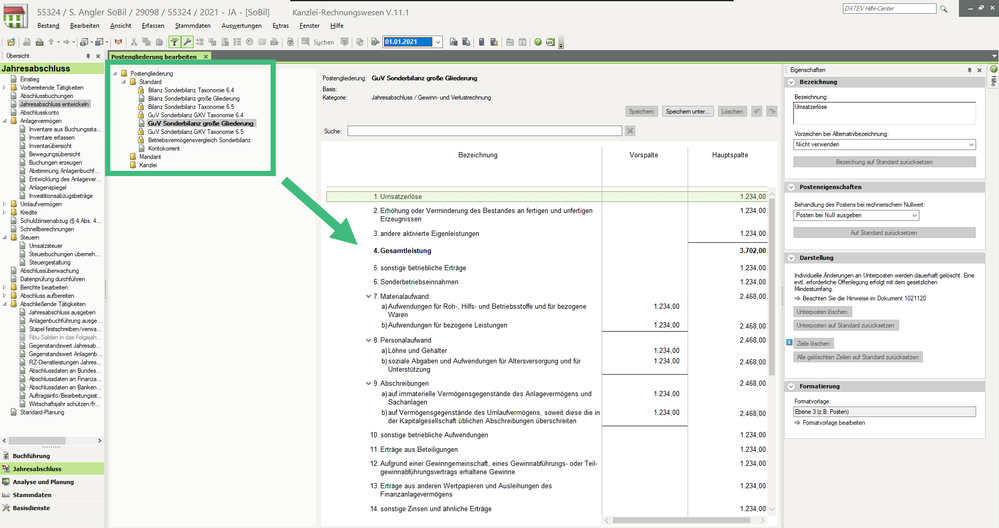Collapse the 7. Materialaufwand row
The width and height of the screenshot is (999, 528).
tap(368, 296)
